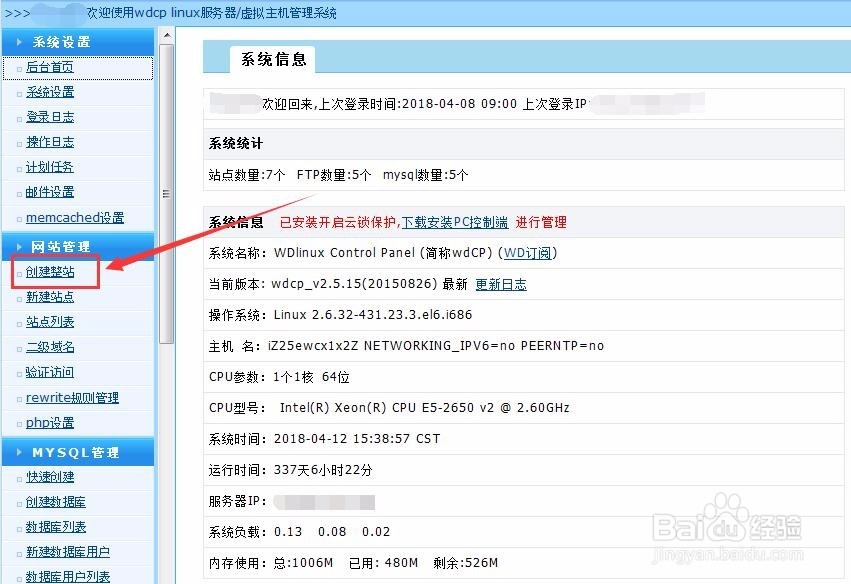This screenshot has height=584, width=851.
Task: Open 快速创建 under MYSQL管理
Action: pyautogui.click(x=50, y=477)
